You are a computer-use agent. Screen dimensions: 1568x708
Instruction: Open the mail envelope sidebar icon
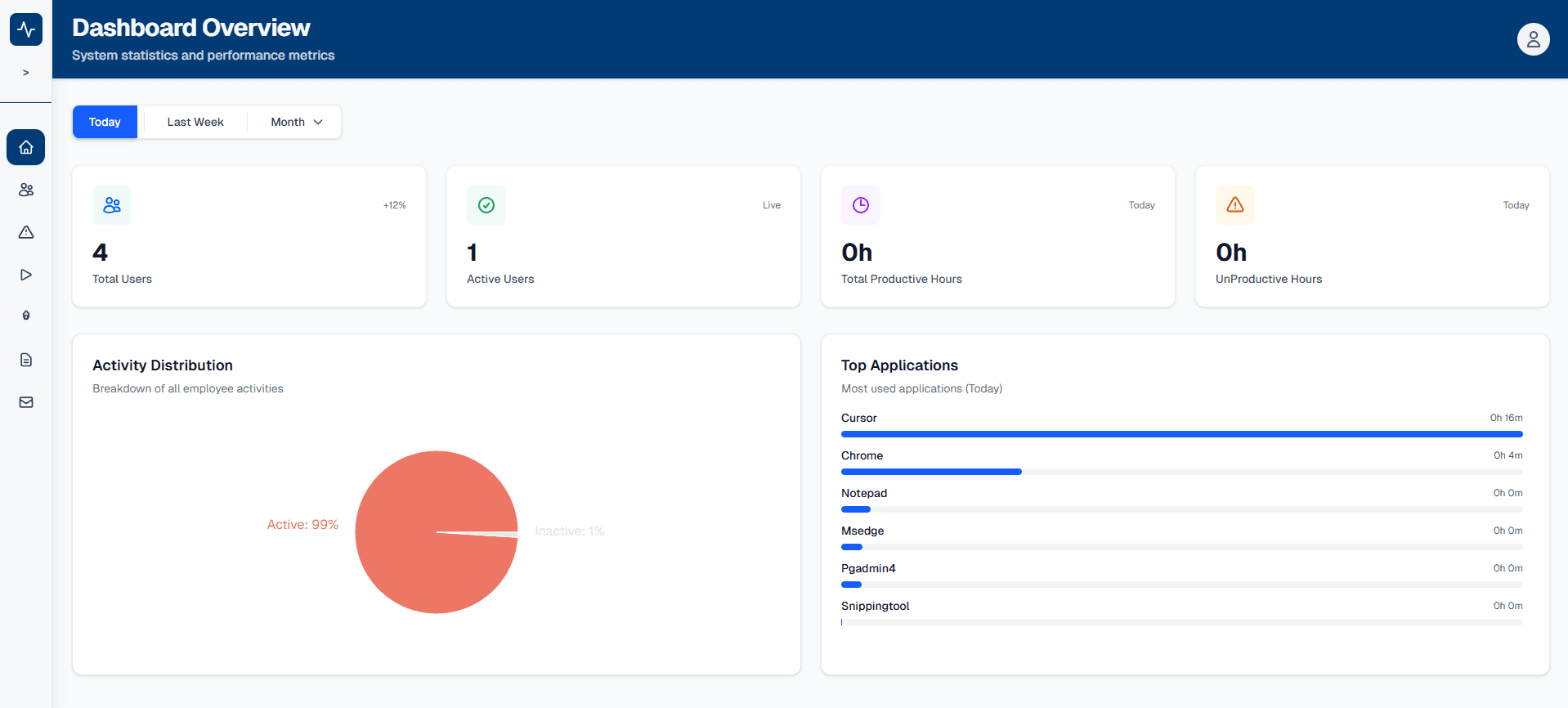[26, 402]
